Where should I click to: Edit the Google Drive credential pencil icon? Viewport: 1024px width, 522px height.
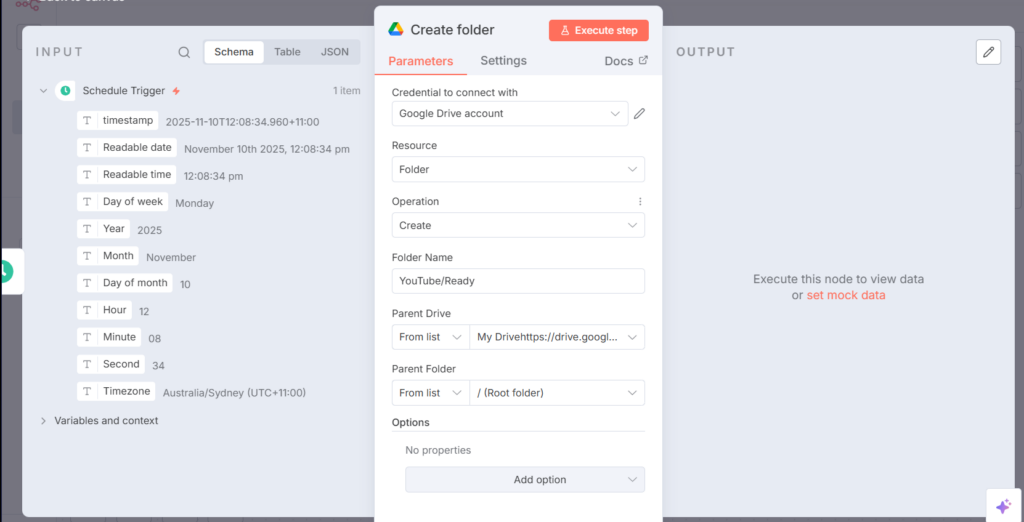click(639, 114)
